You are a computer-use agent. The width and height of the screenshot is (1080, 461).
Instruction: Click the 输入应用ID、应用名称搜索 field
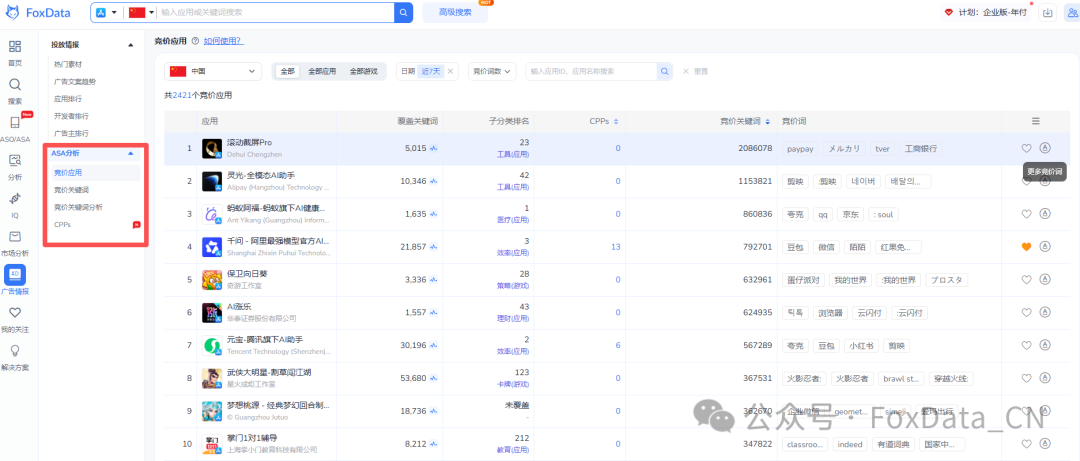[x=592, y=71]
